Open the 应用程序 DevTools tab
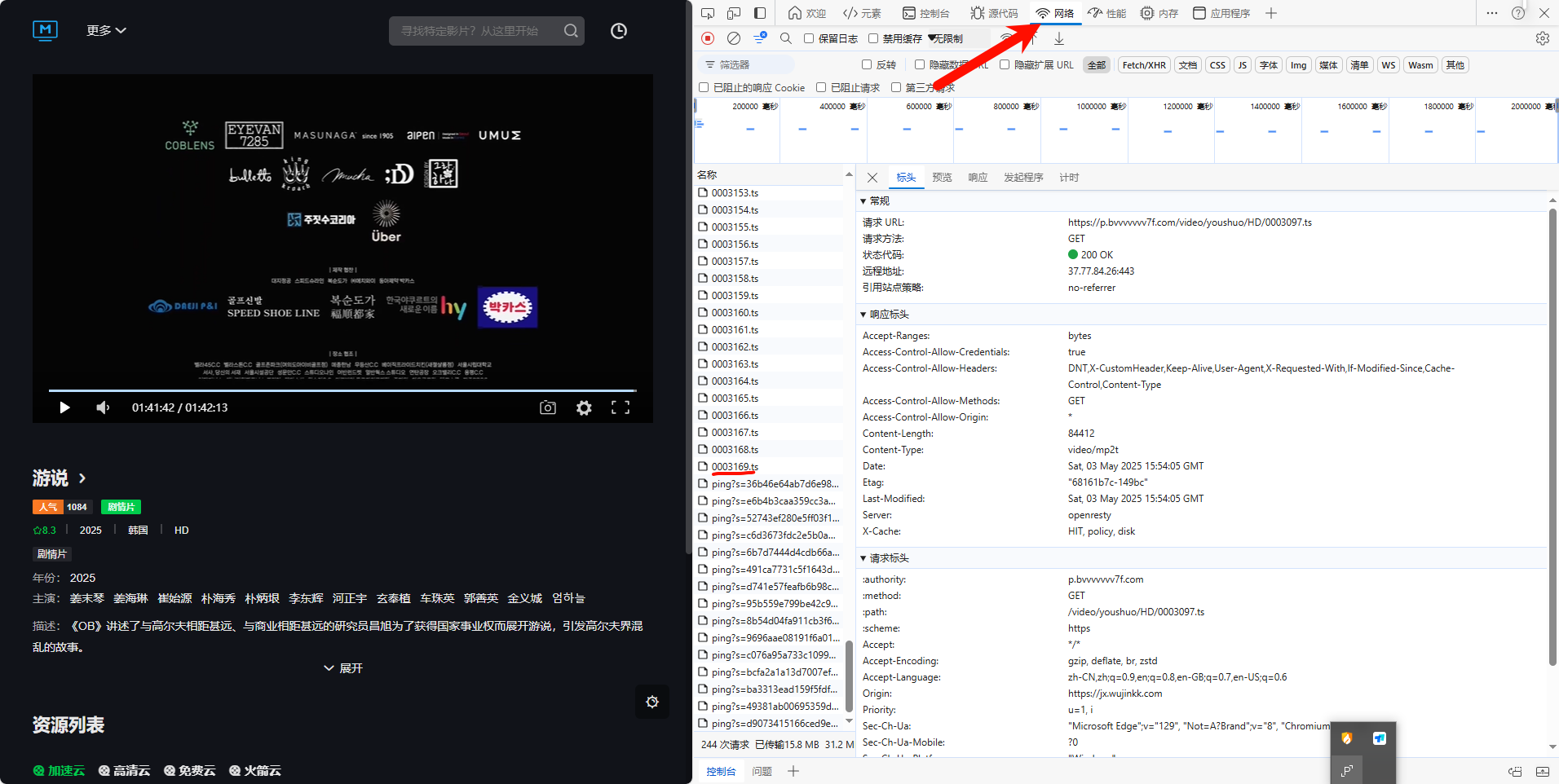This screenshot has height=784, width=1559. [1221, 13]
